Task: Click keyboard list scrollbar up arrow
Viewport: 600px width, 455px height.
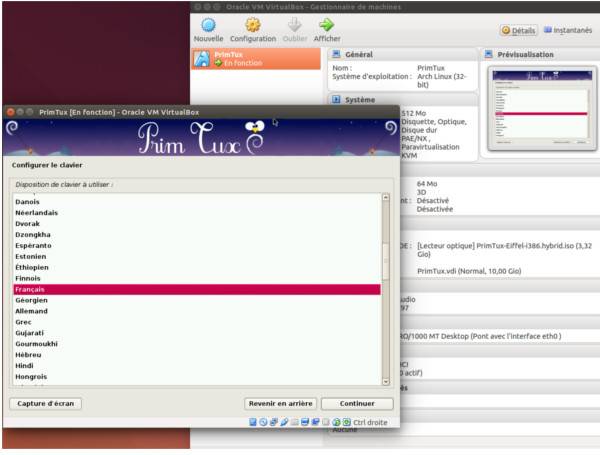Action: click(386, 197)
